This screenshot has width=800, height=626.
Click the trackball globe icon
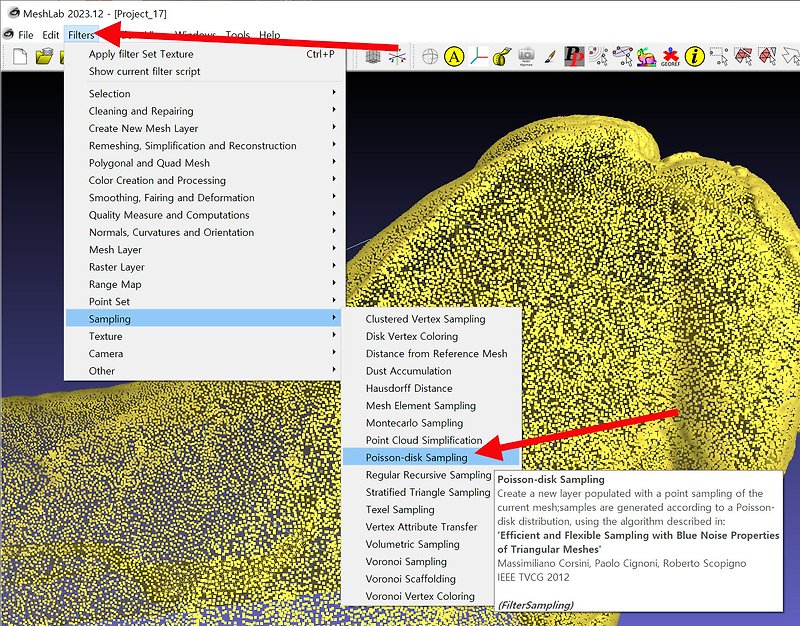click(x=430, y=55)
